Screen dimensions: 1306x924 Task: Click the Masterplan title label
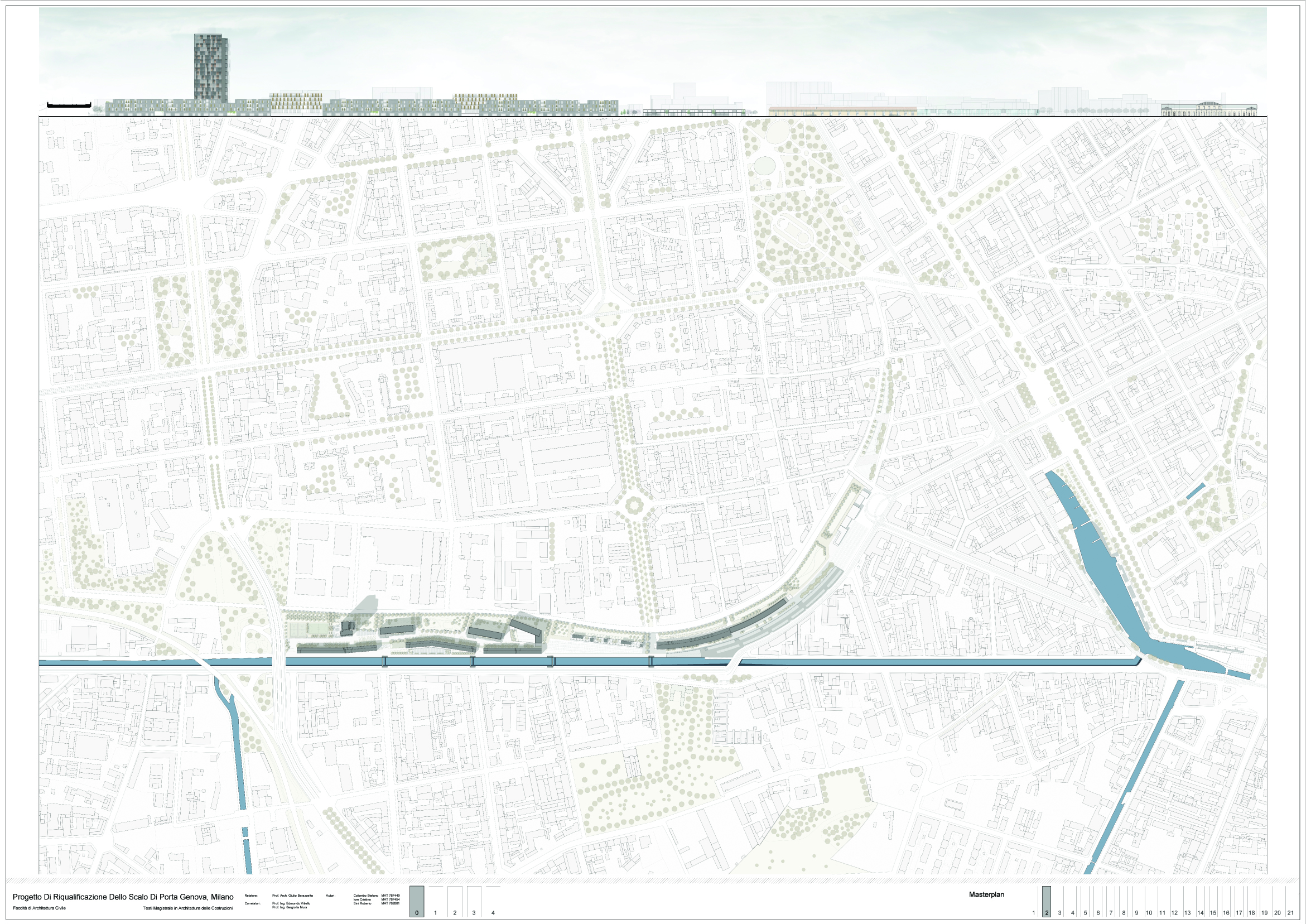pyautogui.click(x=986, y=894)
